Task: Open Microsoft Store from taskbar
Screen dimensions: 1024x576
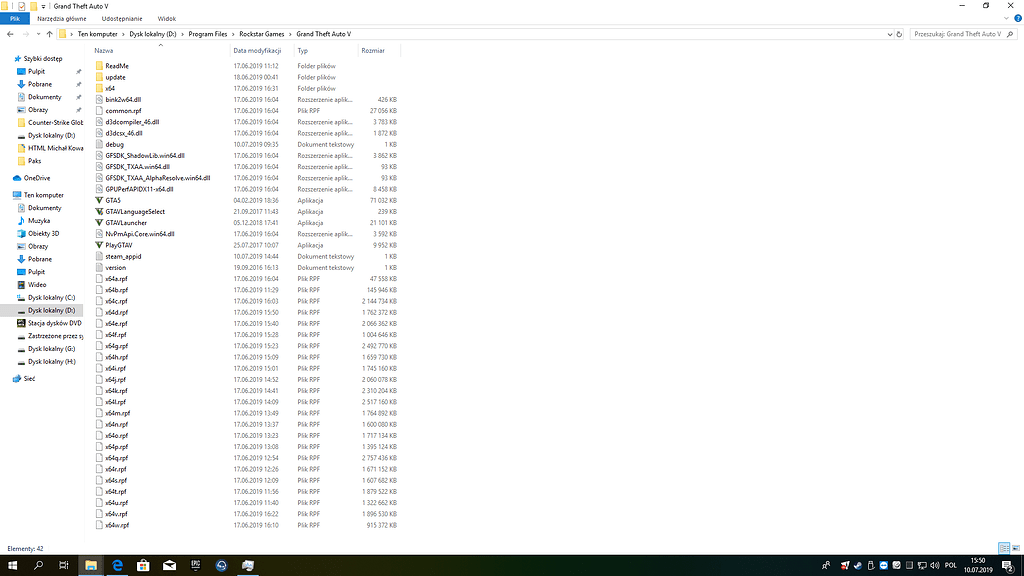Action: [143, 566]
